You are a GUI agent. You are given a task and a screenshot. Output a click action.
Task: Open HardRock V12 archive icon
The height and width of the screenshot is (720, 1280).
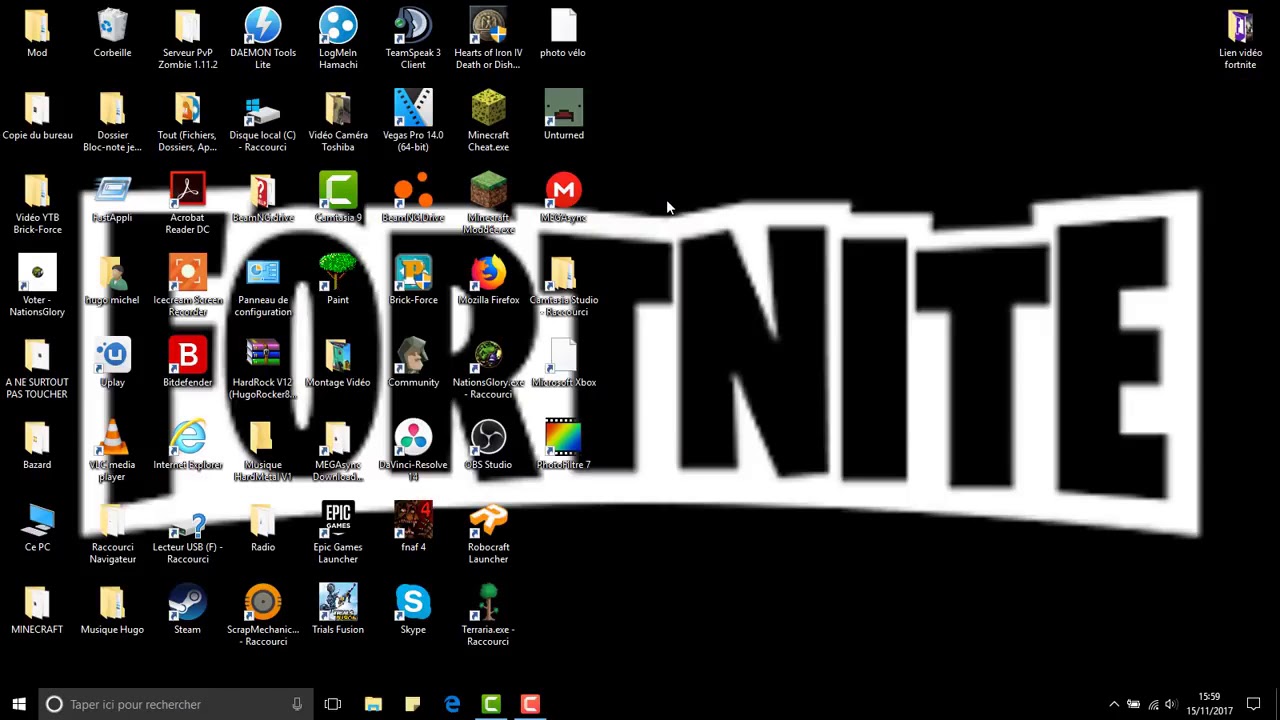click(x=262, y=368)
